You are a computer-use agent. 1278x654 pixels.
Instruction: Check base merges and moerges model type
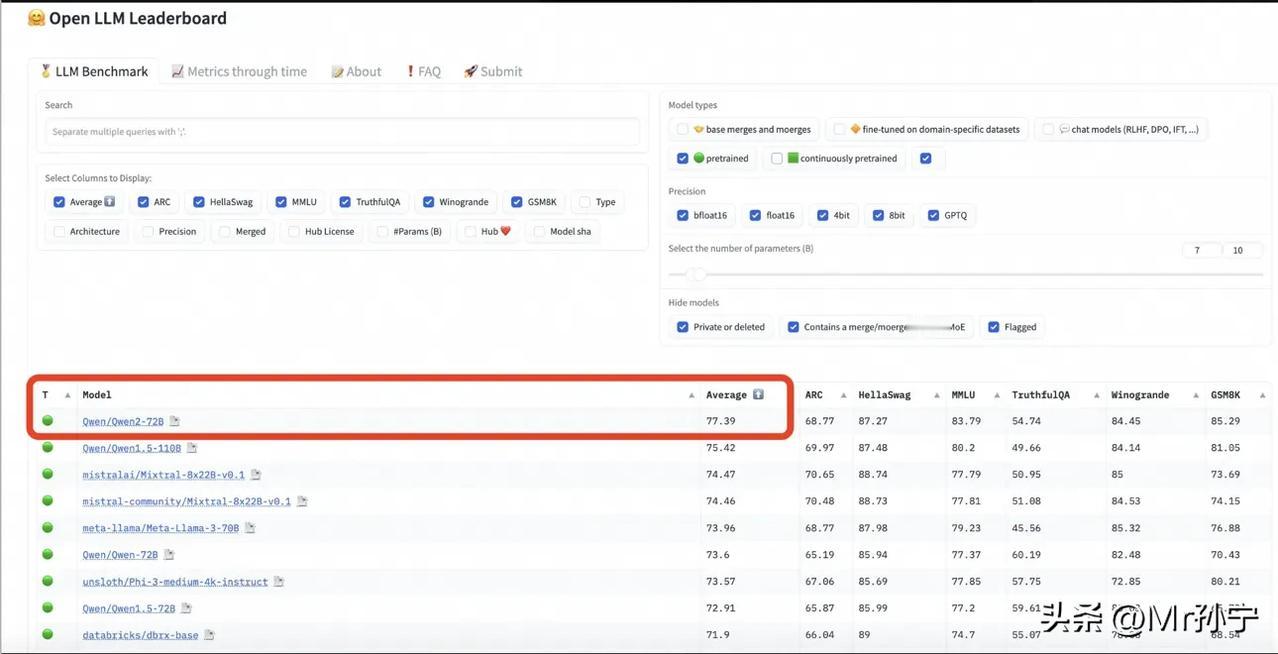682,129
